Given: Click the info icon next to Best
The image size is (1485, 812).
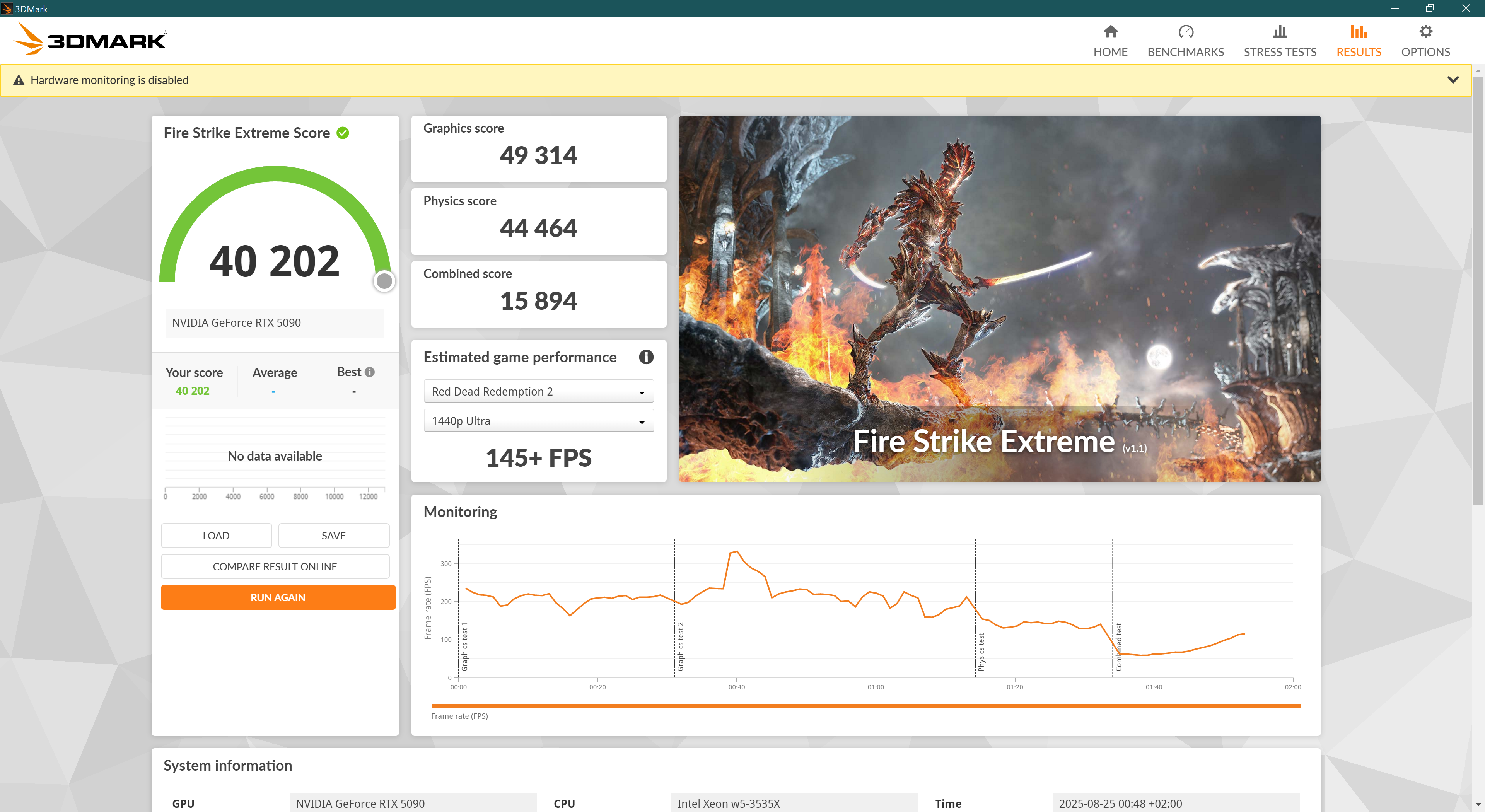Looking at the screenshot, I should [x=370, y=372].
